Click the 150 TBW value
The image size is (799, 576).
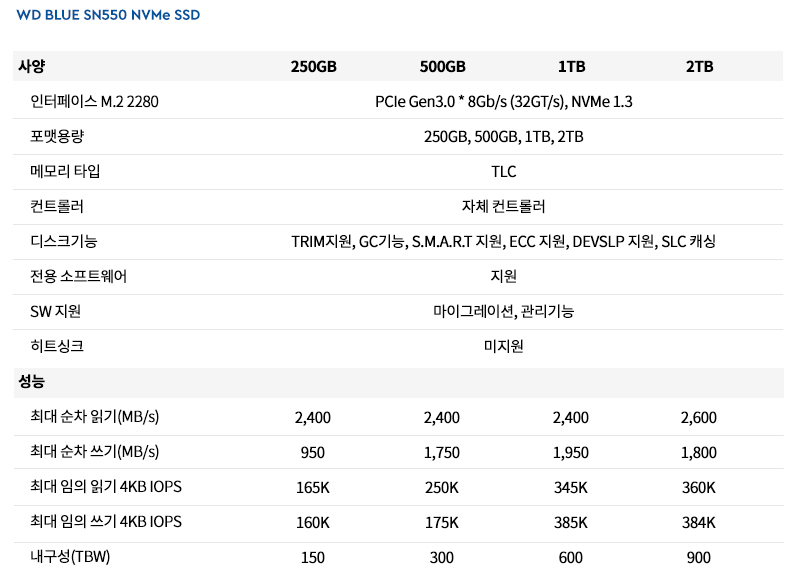[312, 558]
